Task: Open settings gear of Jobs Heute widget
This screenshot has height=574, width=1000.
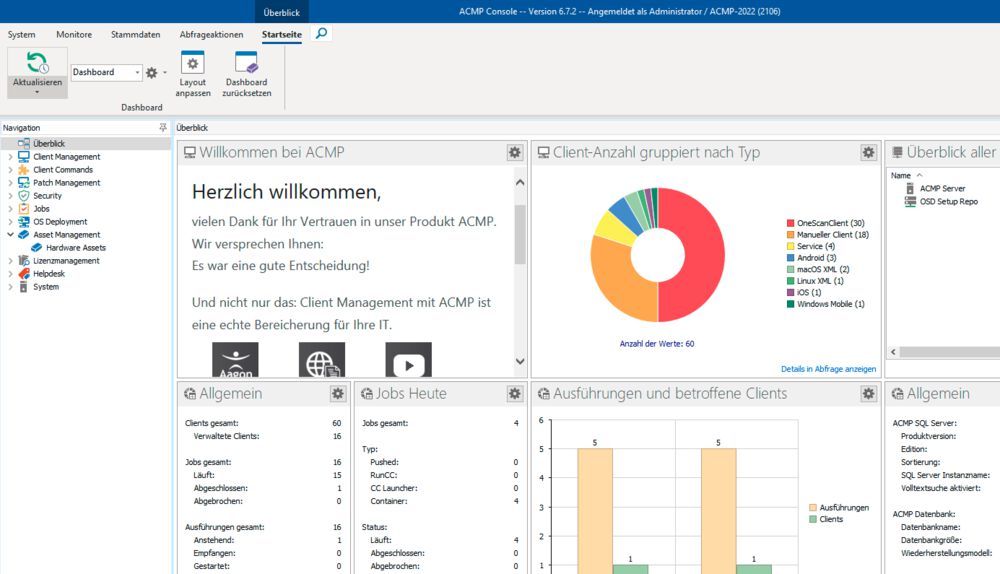Action: point(514,394)
